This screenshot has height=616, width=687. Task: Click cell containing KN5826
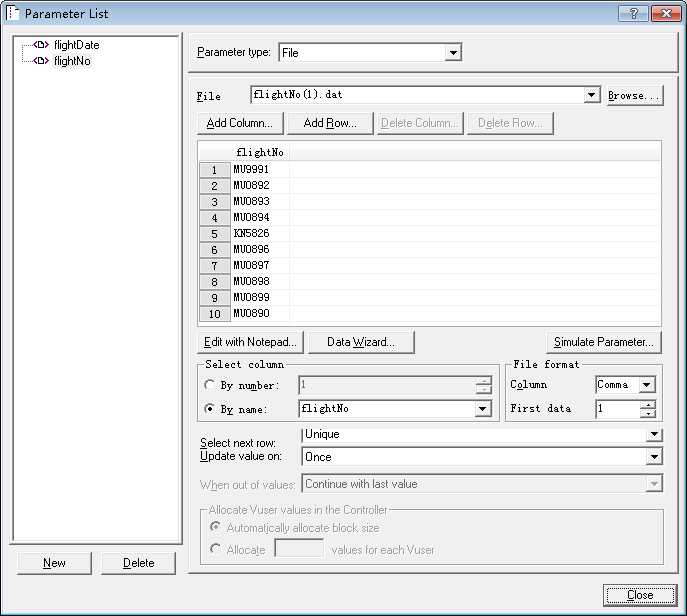coord(260,234)
